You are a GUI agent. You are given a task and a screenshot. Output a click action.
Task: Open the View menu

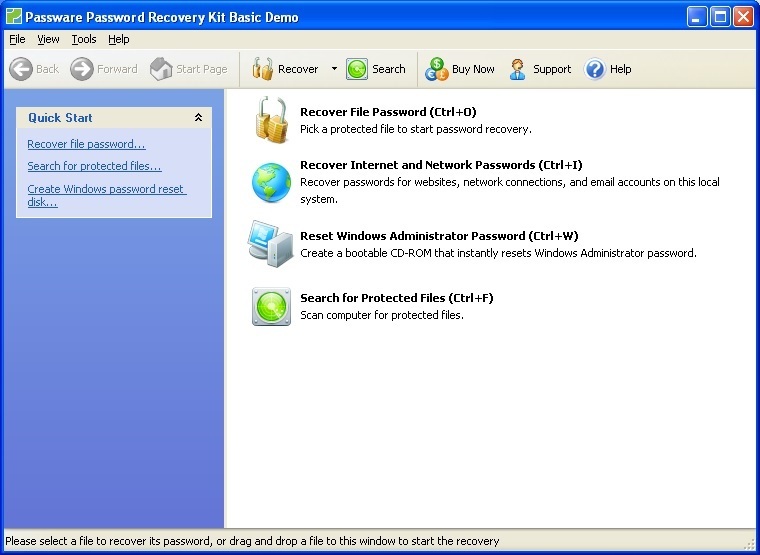[x=48, y=39]
